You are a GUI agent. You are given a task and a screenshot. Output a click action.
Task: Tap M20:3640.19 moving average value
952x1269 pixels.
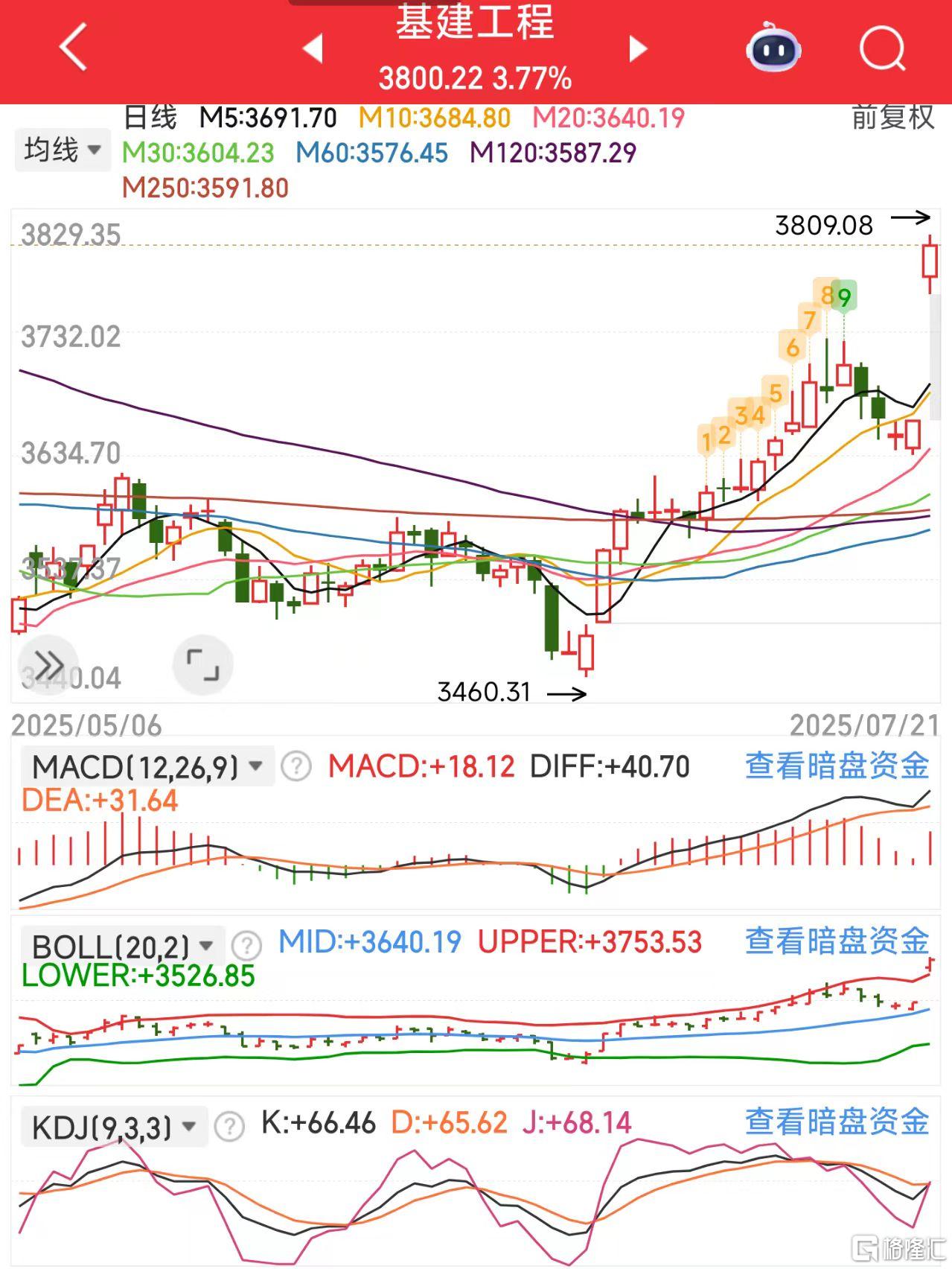pos(608,118)
